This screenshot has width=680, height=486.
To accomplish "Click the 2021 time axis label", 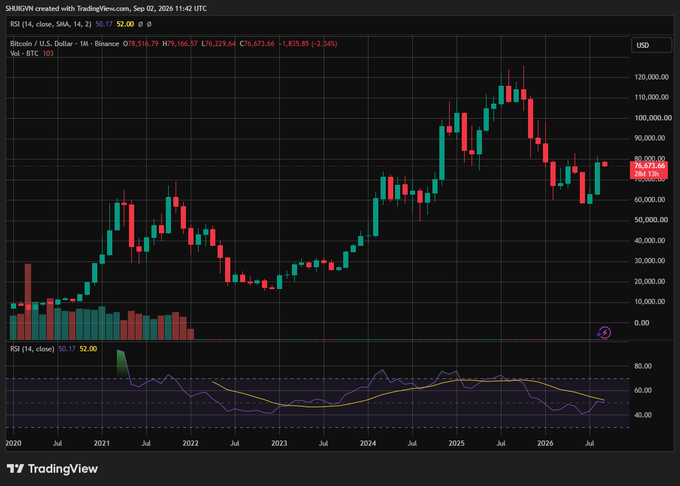I will pos(102,443).
